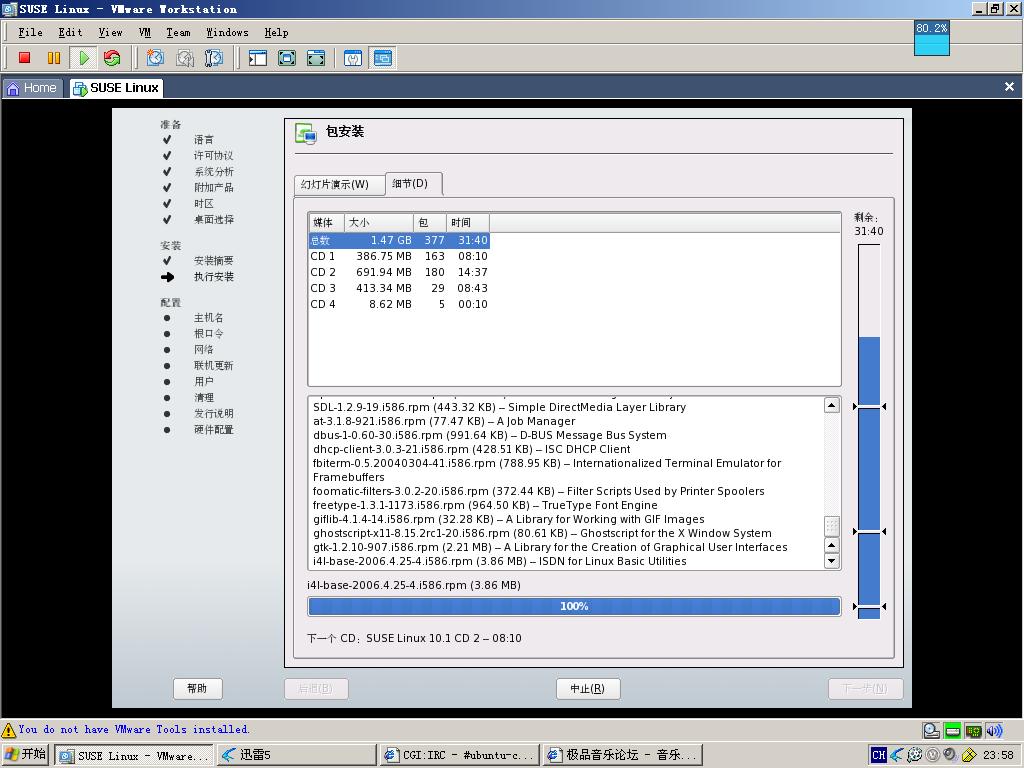Open the Edit menu

[70, 33]
